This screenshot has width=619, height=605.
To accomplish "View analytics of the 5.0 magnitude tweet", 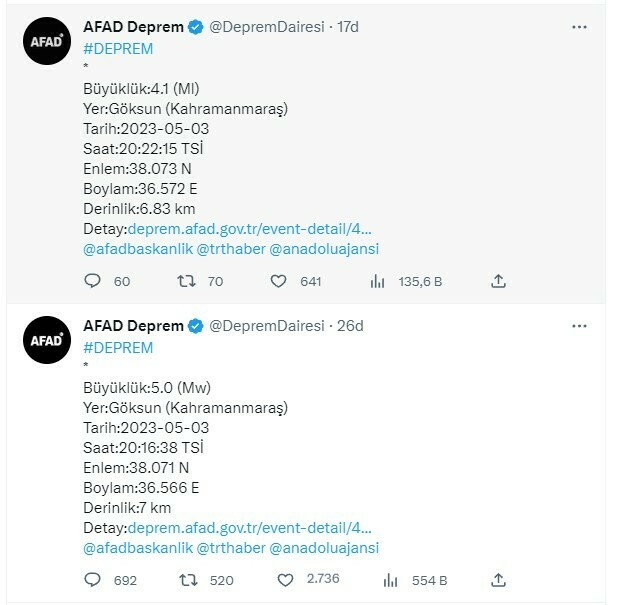I will [x=391, y=580].
